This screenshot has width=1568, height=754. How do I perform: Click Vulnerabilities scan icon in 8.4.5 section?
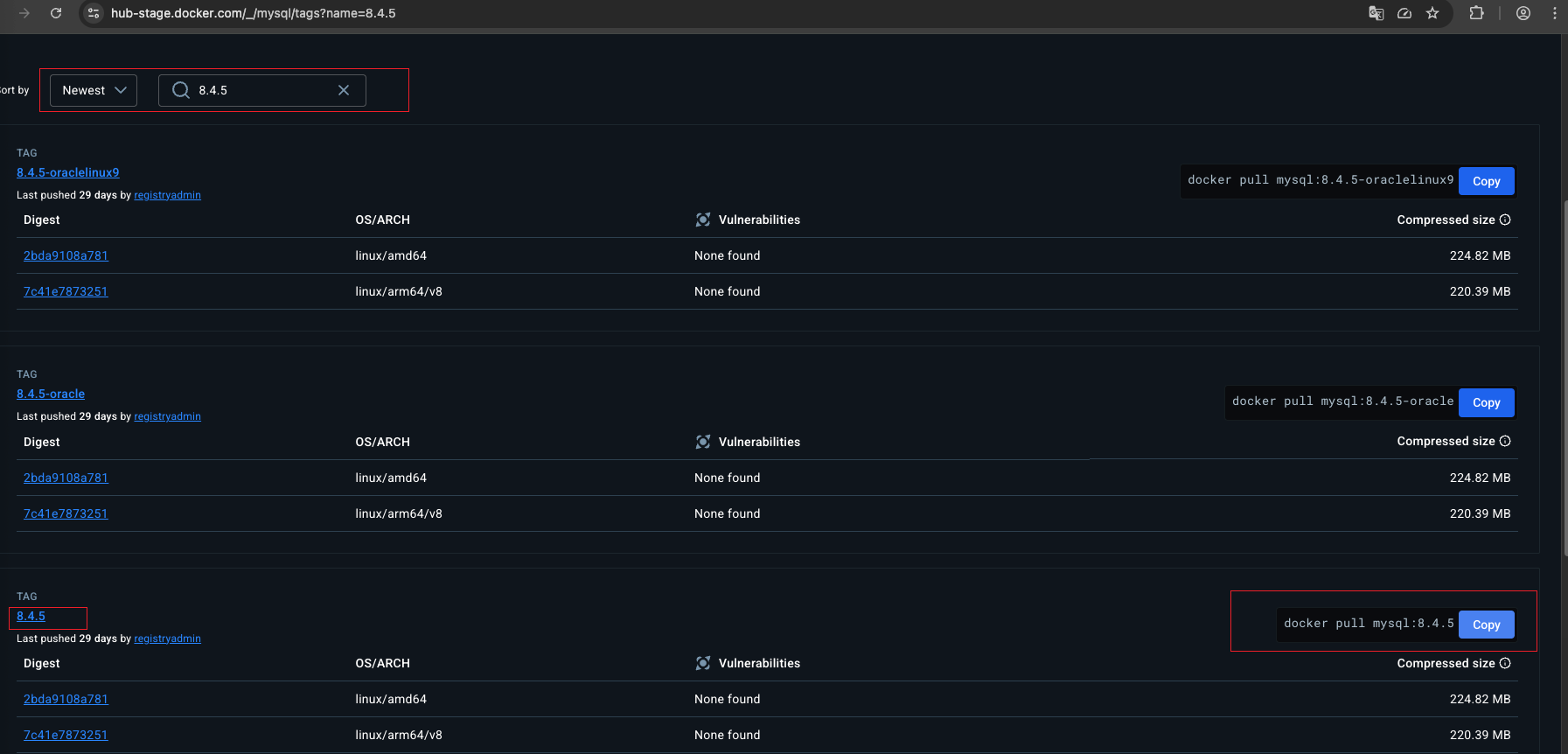[702, 663]
